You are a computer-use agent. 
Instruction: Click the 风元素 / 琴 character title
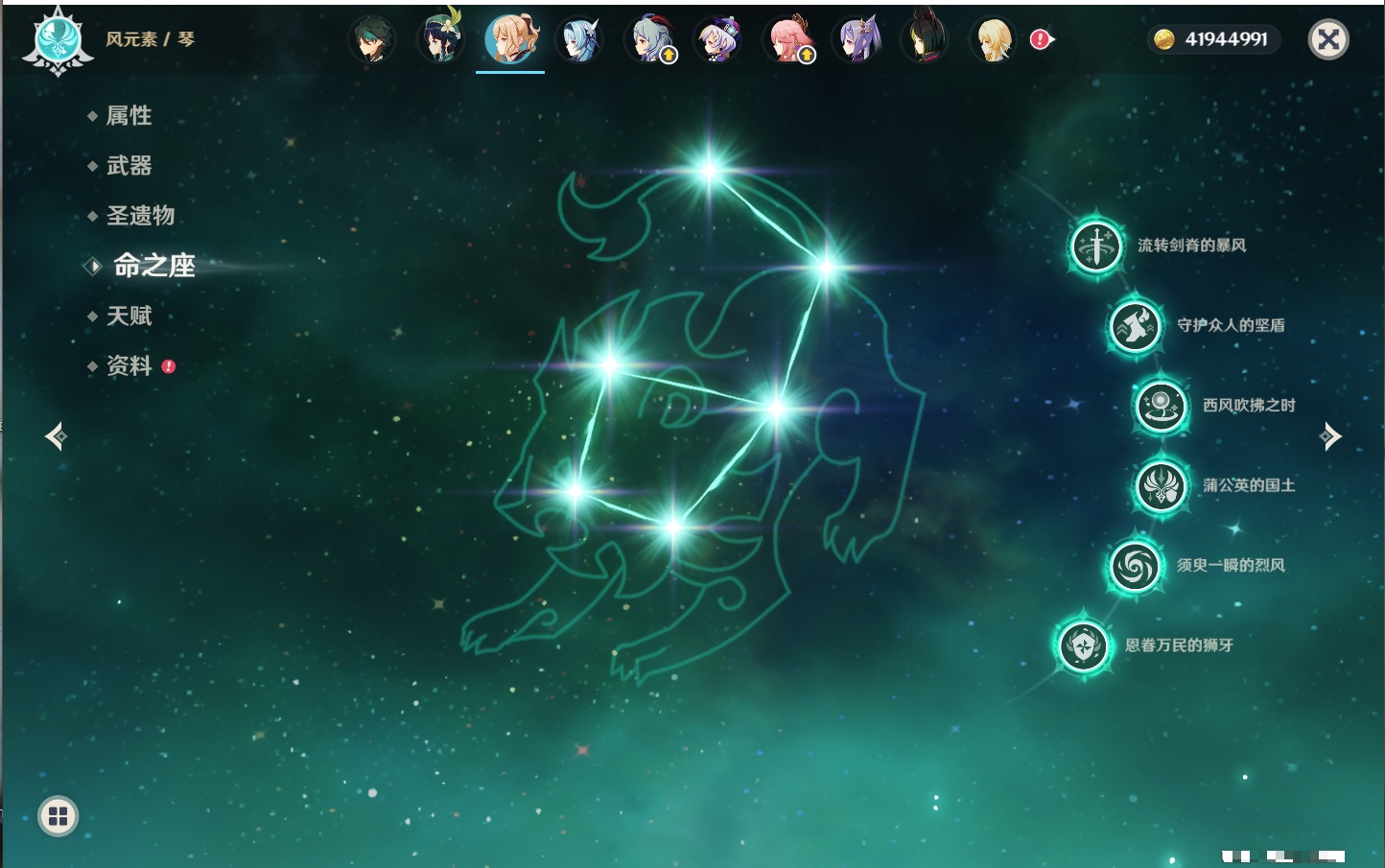pyautogui.click(x=151, y=39)
